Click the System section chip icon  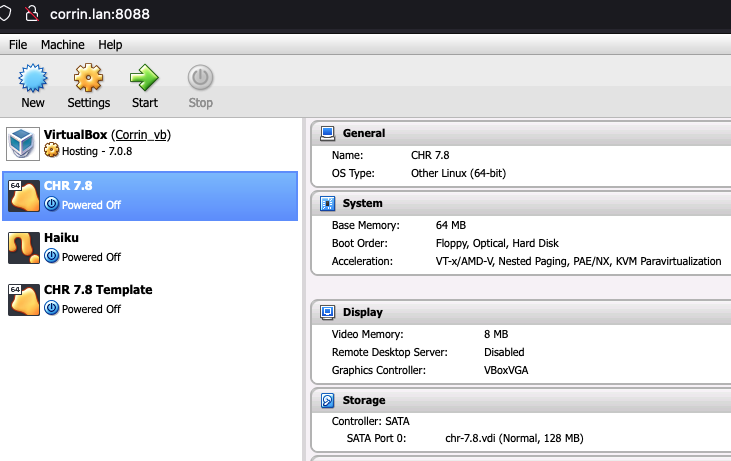[327, 204]
